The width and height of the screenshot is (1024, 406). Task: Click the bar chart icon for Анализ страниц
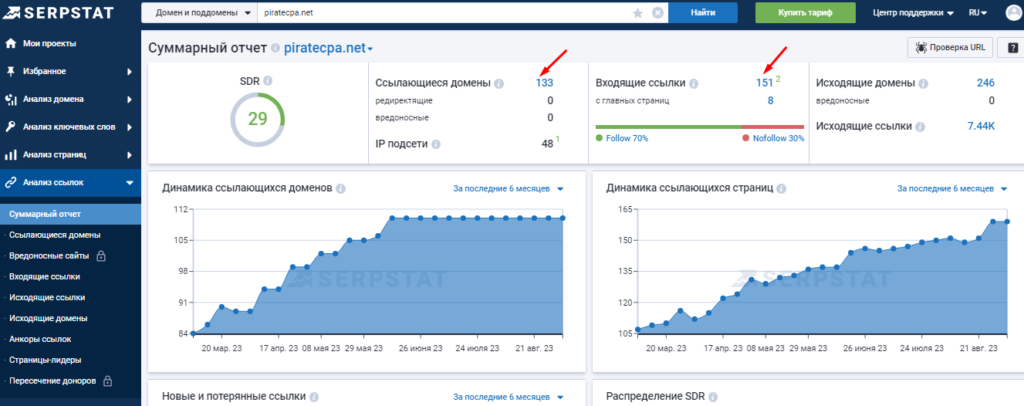(10, 155)
